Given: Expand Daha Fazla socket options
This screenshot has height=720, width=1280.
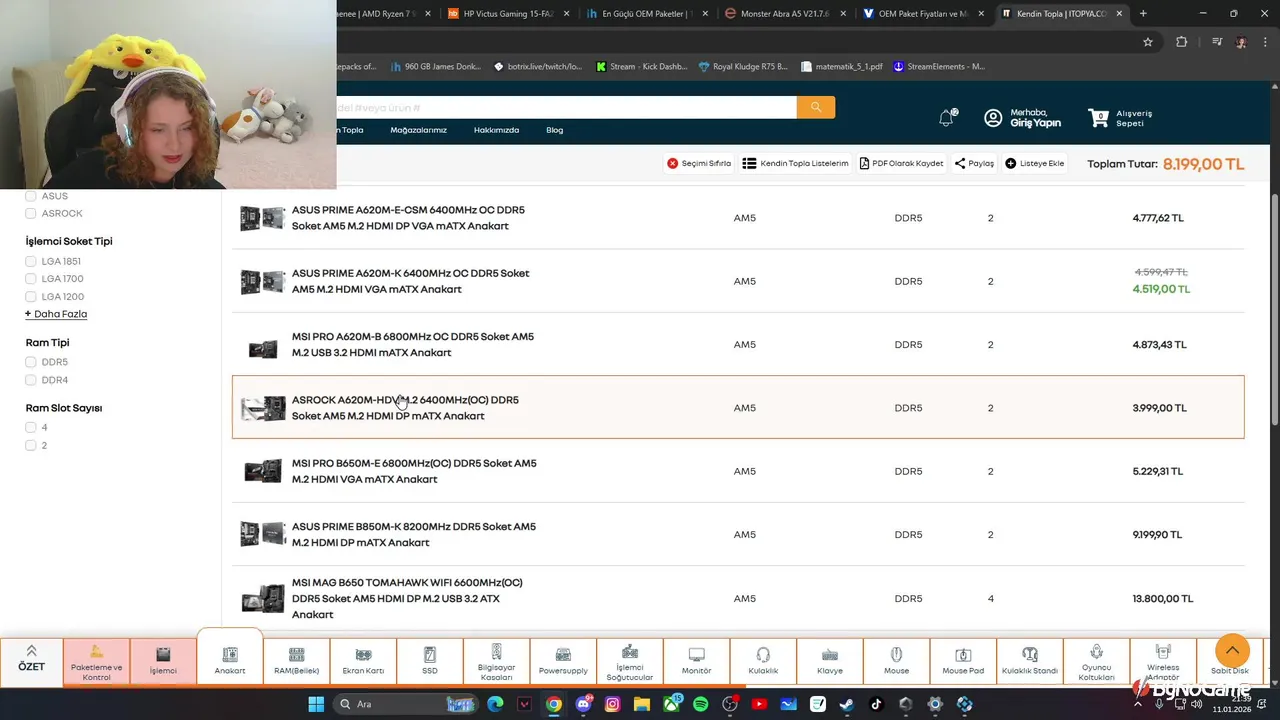Looking at the screenshot, I should (x=56, y=314).
